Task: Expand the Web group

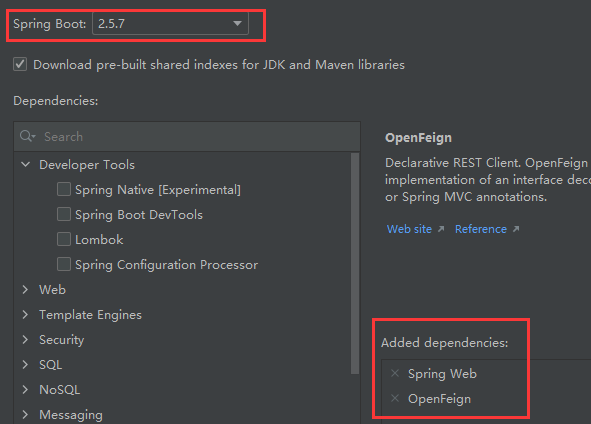Action: [25, 289]
